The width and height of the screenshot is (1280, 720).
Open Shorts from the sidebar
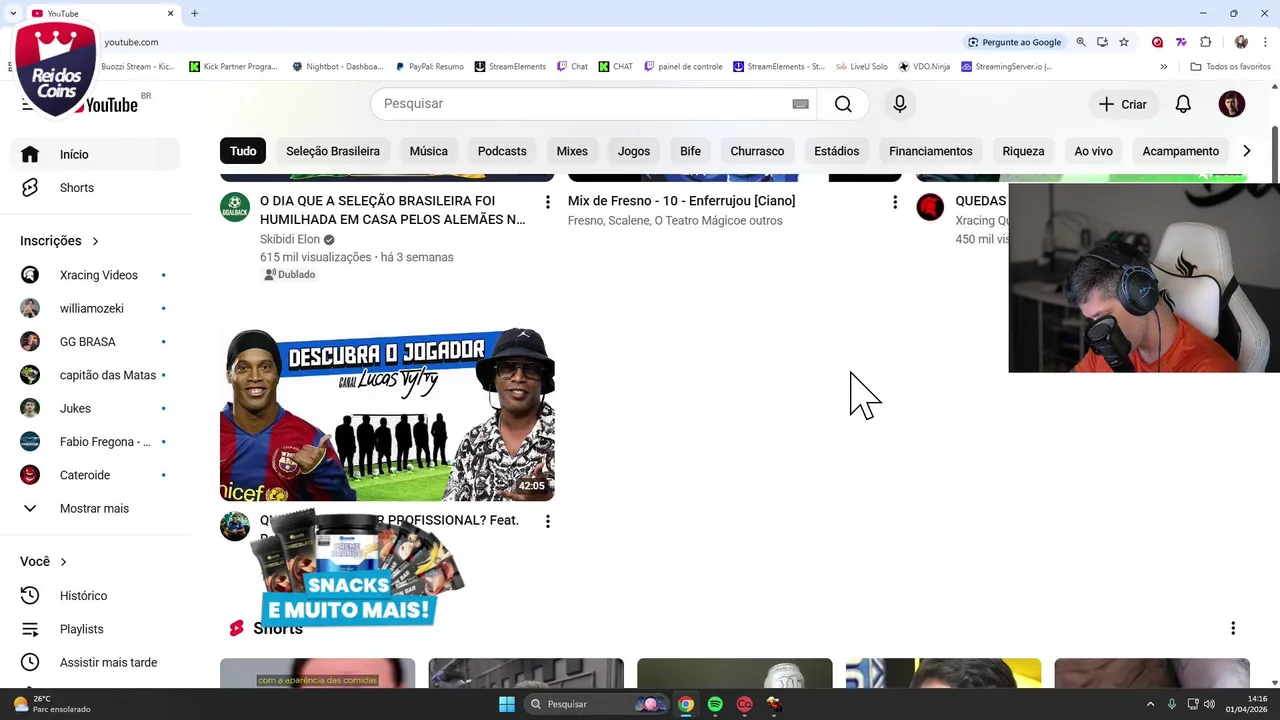(x=95, y=188)
